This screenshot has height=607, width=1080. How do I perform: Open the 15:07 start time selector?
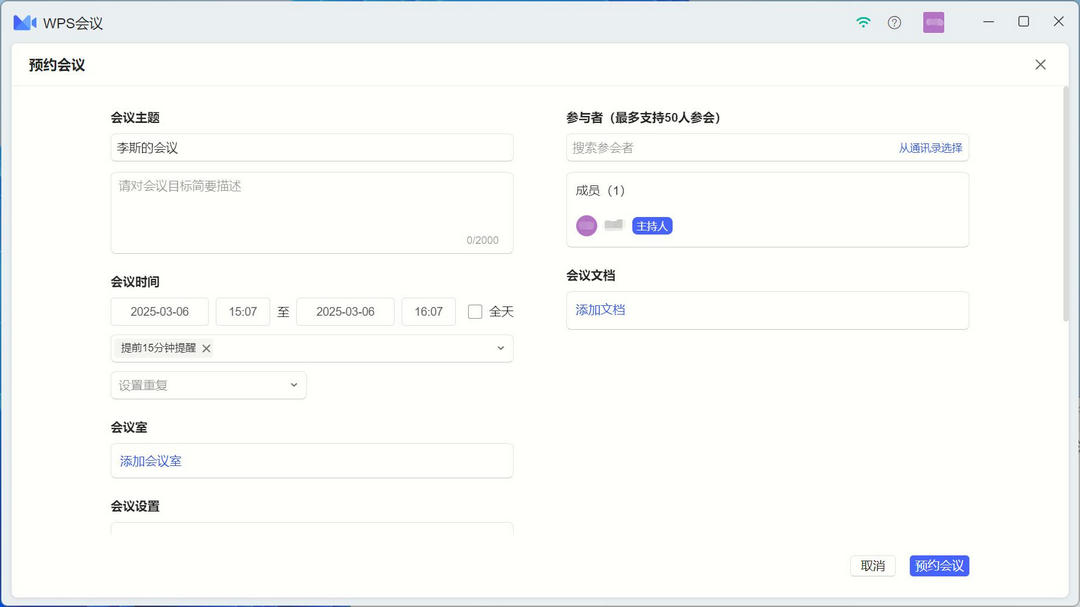coord(242,311)
